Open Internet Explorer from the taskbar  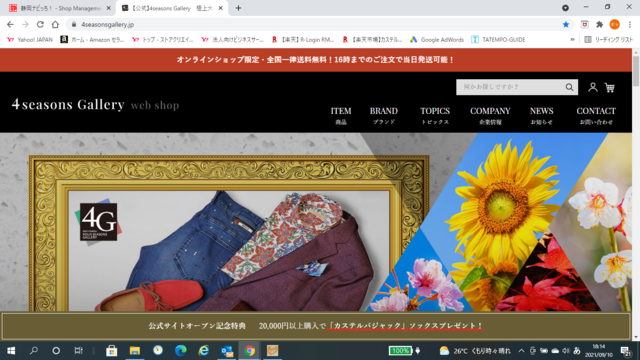tap(203, 351)
